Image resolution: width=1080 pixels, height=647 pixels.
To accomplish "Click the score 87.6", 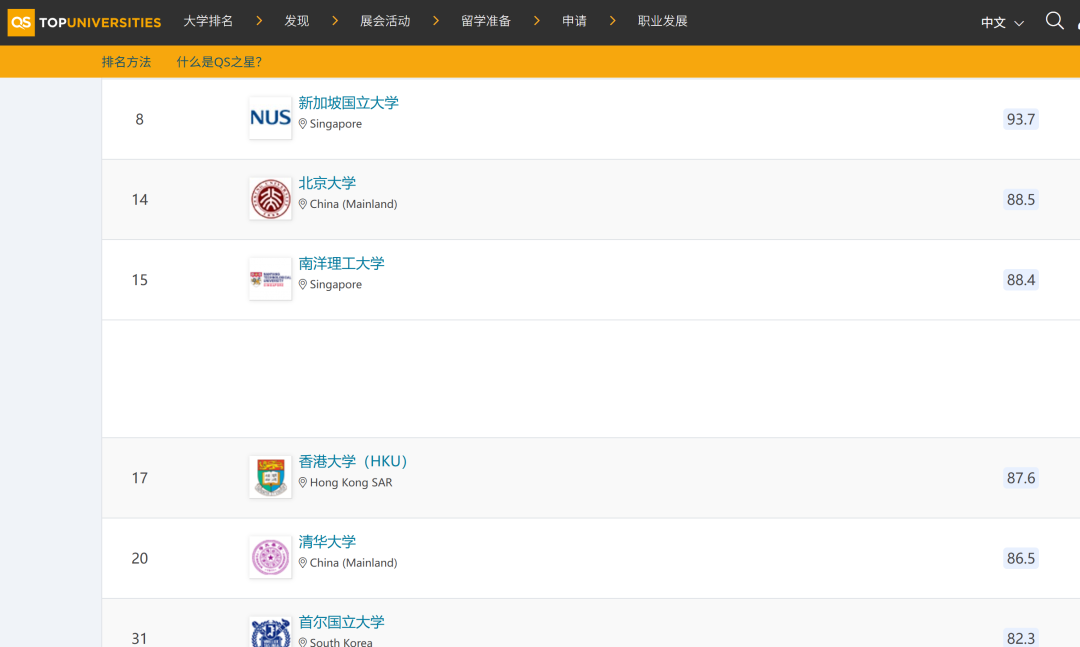I will [x=1021, y=478].
